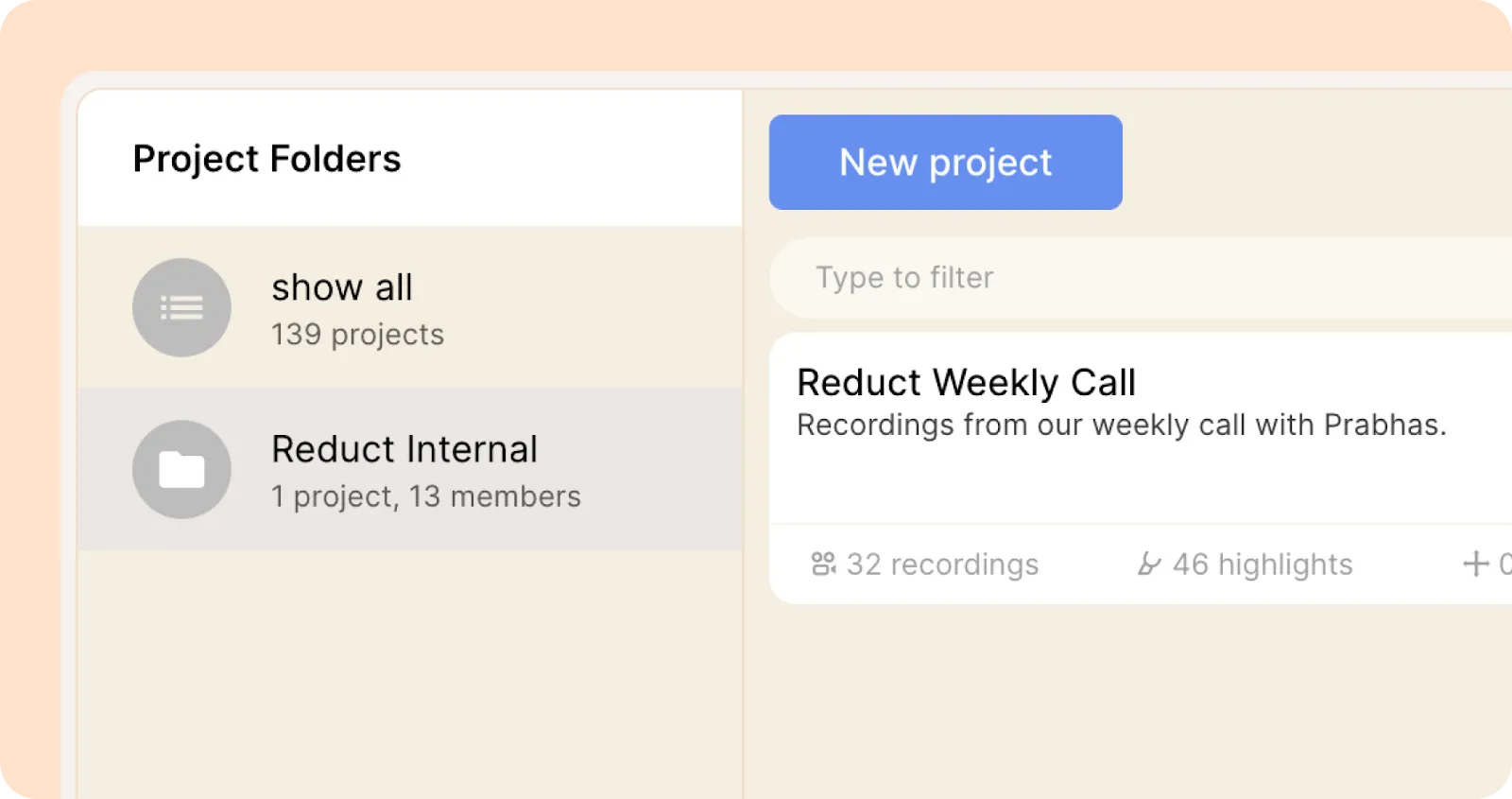This screenshot has height=799, width=1512.
Task: Click the weekly call with Prabhas description
Action: pyautogui.click(x=1122, y=426)
